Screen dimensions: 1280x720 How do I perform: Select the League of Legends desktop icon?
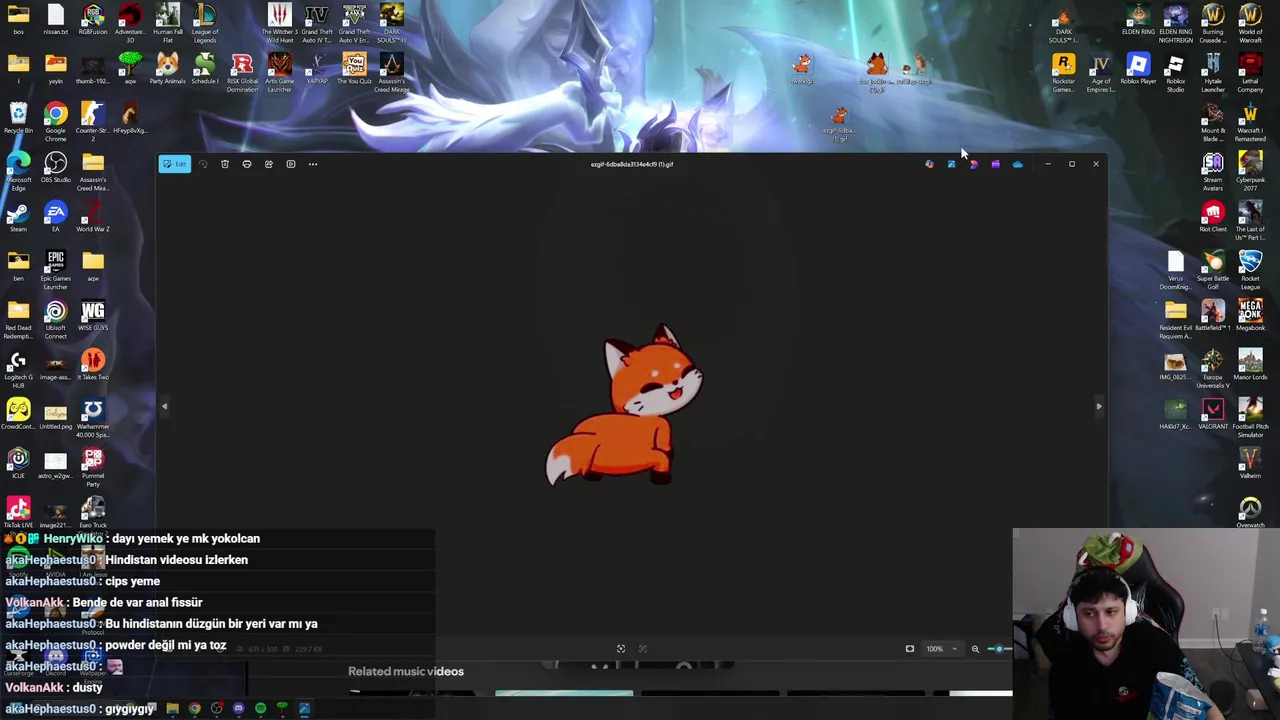pos(205,22)
